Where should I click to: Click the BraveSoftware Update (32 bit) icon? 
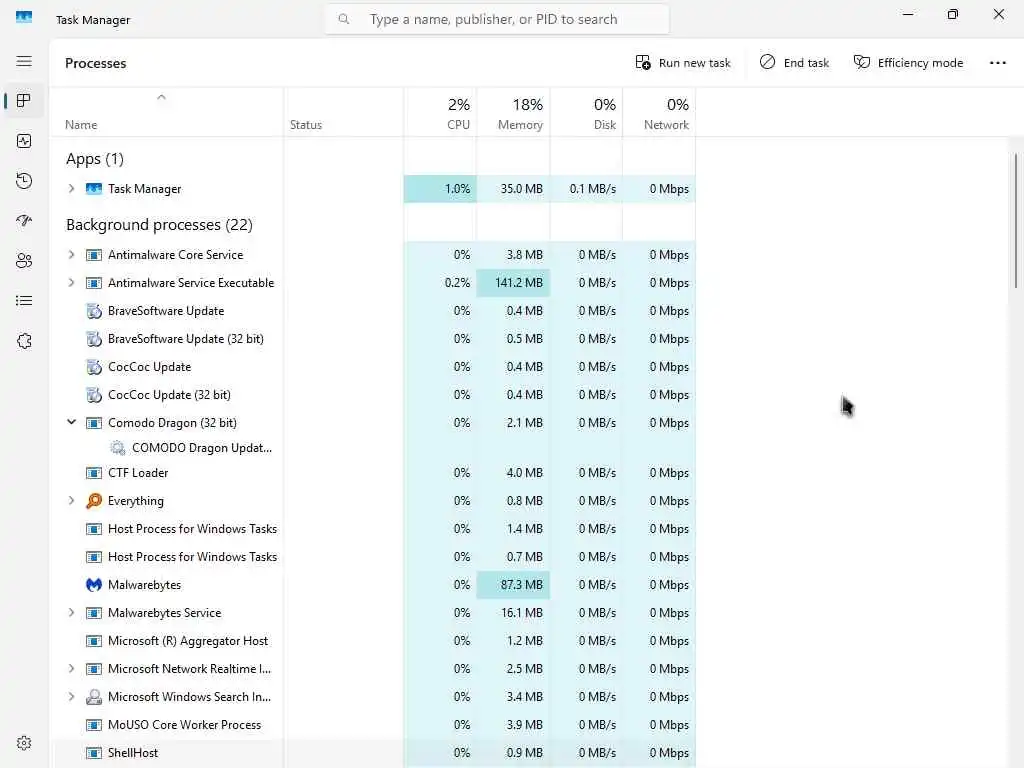click(x=94, y=339)
